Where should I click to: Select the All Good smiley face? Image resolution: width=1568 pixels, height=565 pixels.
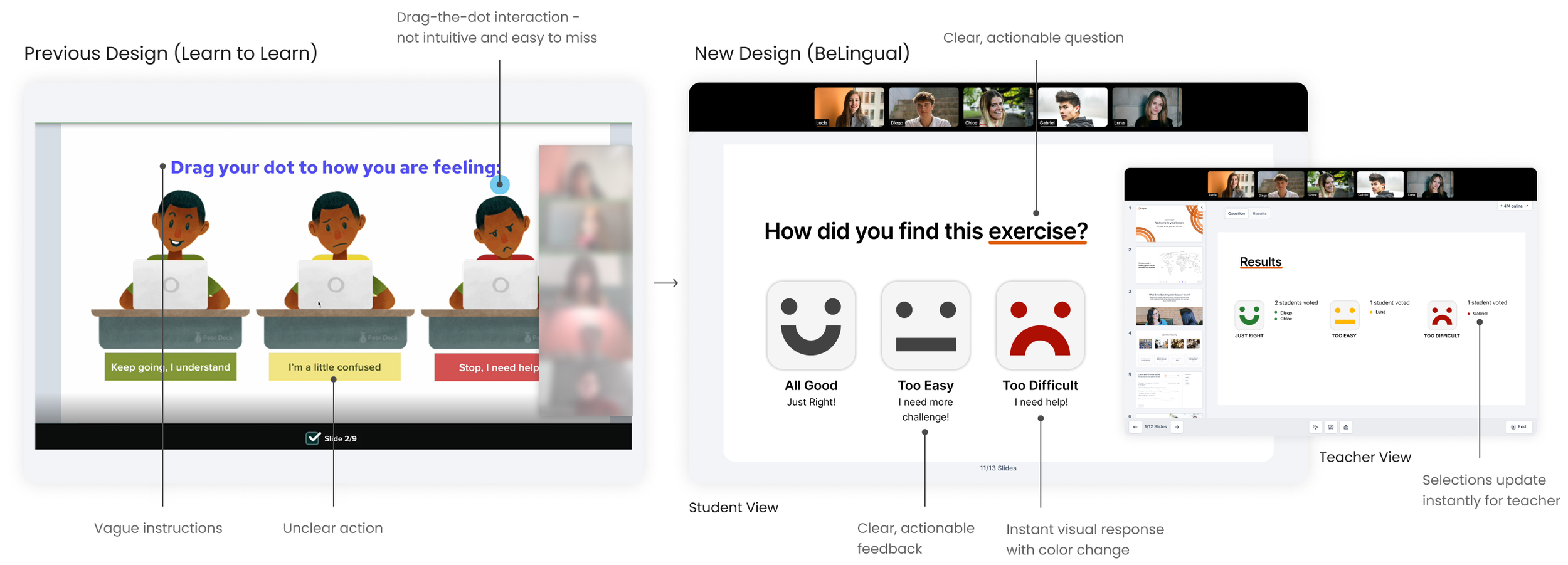click(810, 325)
